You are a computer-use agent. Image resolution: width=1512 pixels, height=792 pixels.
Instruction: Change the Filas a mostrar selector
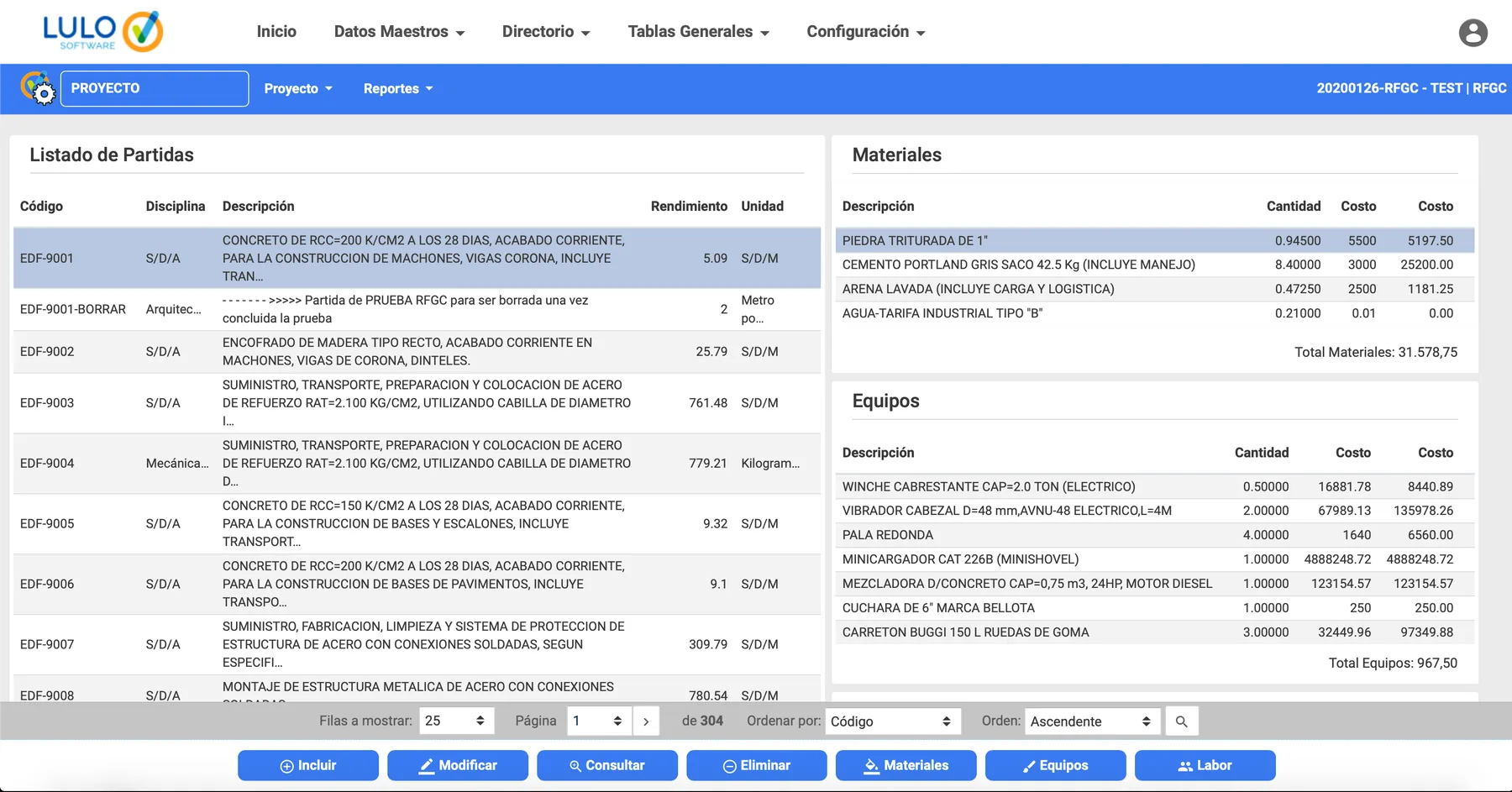(456, 721)
